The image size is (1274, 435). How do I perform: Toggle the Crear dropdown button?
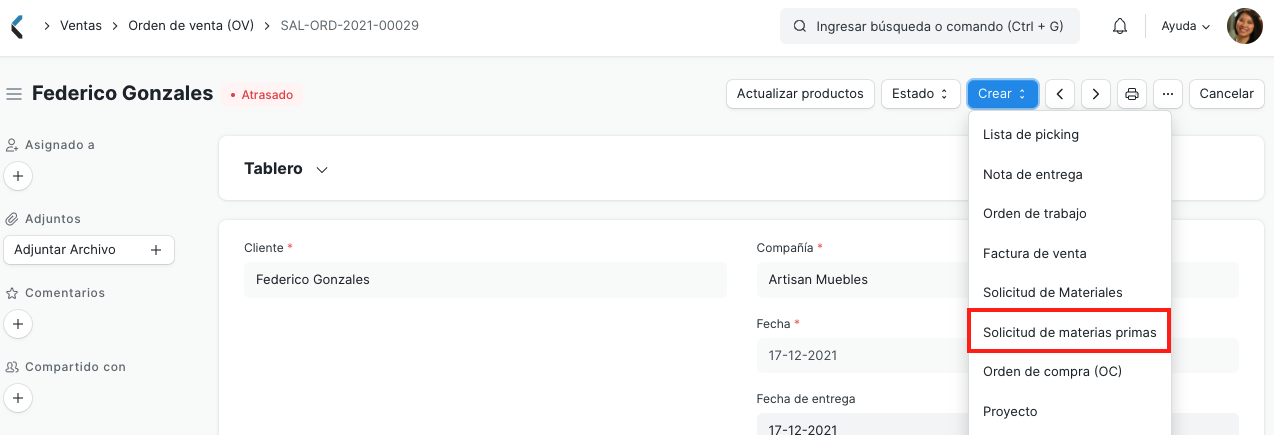click(x=1002, y=94)
